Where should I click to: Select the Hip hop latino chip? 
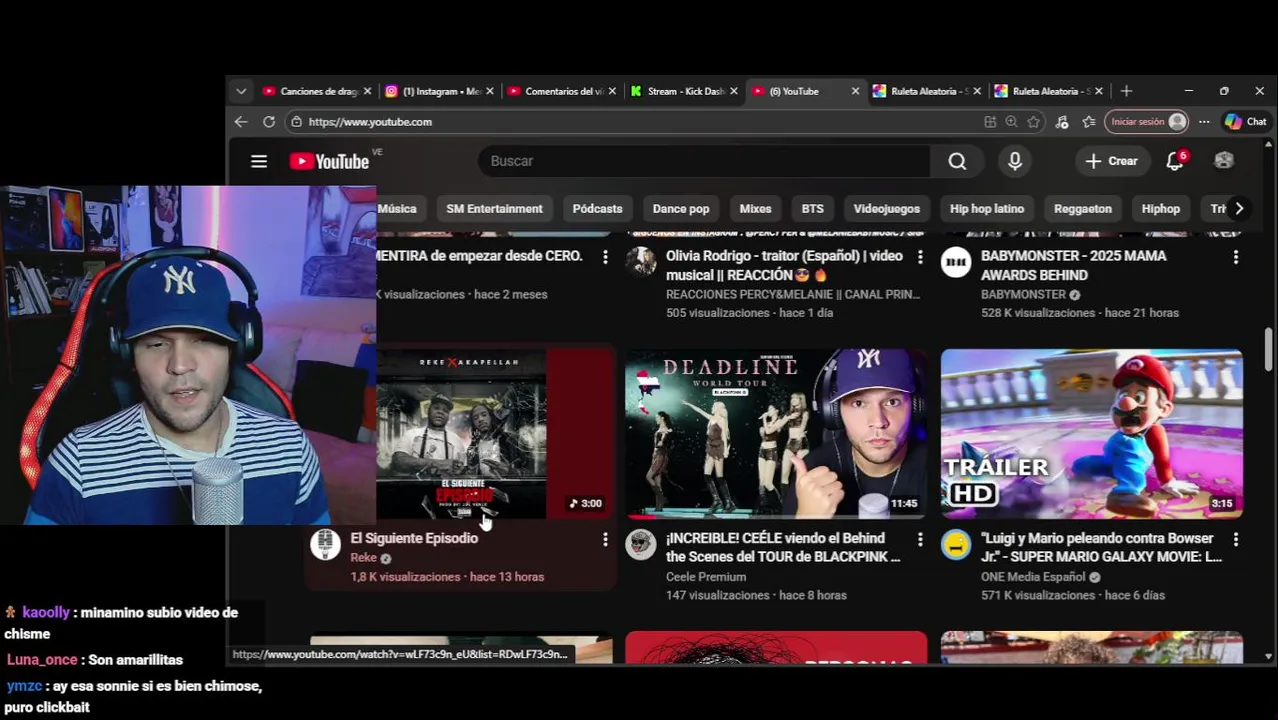(x=987, y=209)
